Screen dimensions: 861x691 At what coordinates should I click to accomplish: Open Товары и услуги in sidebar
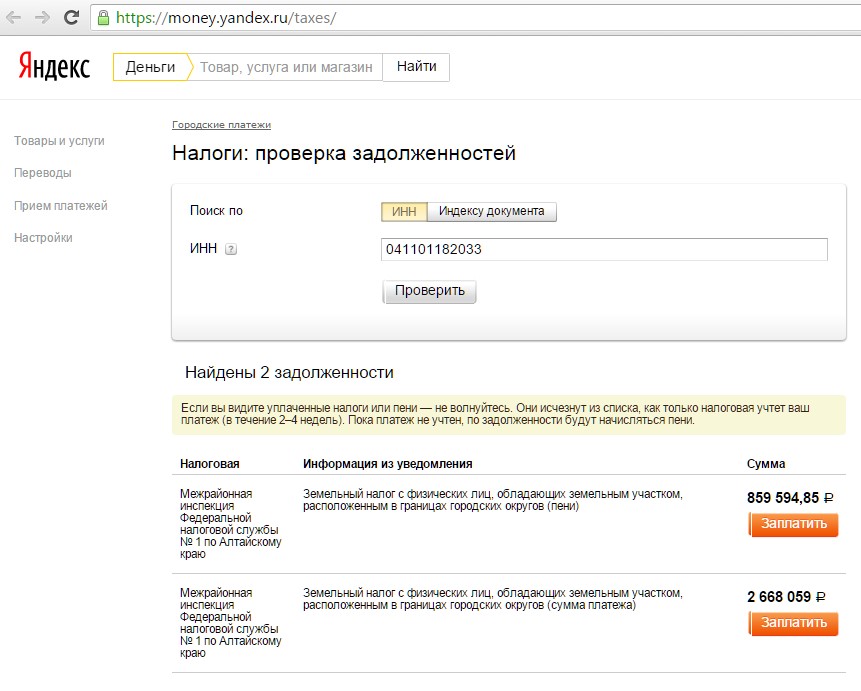click(x=59, y=141)
